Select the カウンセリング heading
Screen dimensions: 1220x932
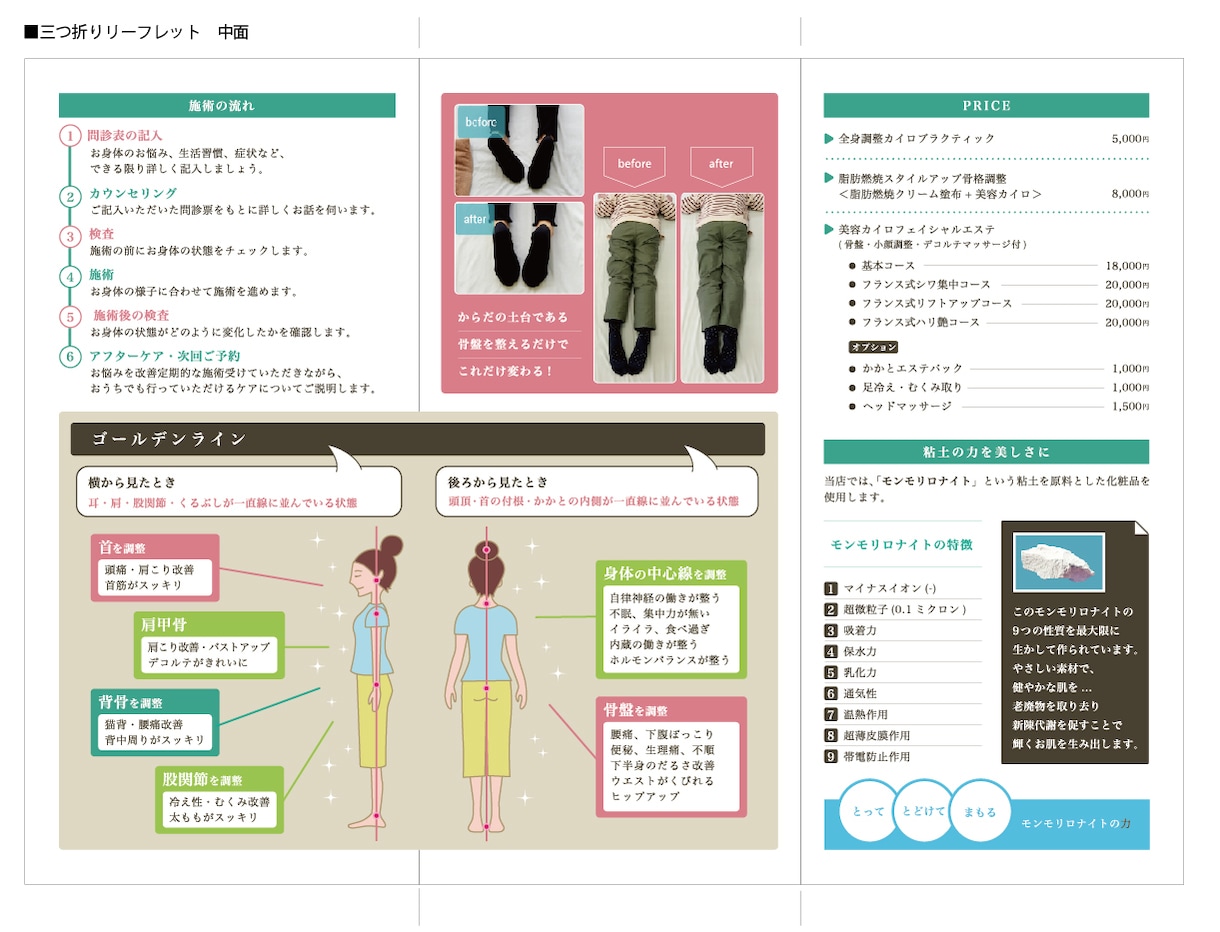tap(133, 193)
